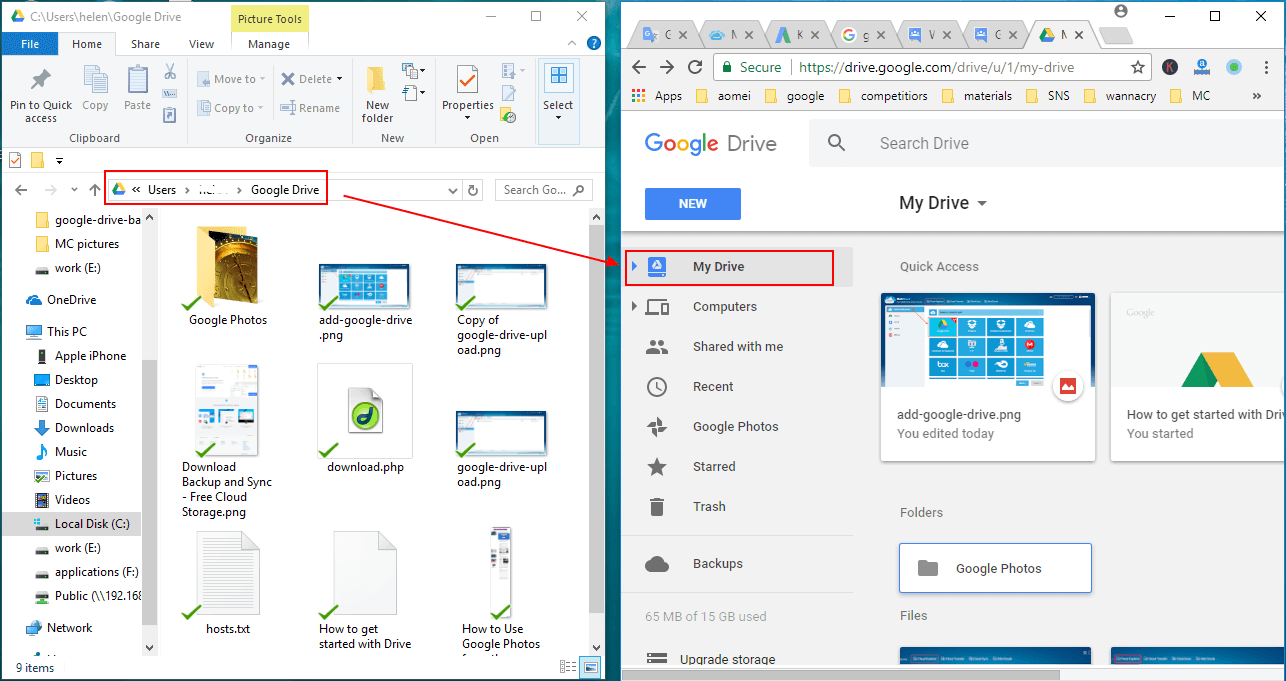
Task: Open the Apps bookmarks shortcut
Action: pos(658,96)
